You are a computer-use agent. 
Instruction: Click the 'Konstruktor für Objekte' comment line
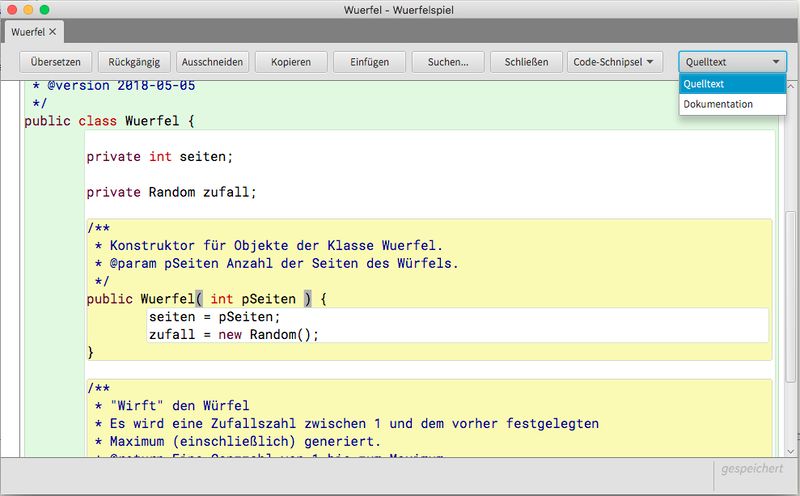point(268,245)
